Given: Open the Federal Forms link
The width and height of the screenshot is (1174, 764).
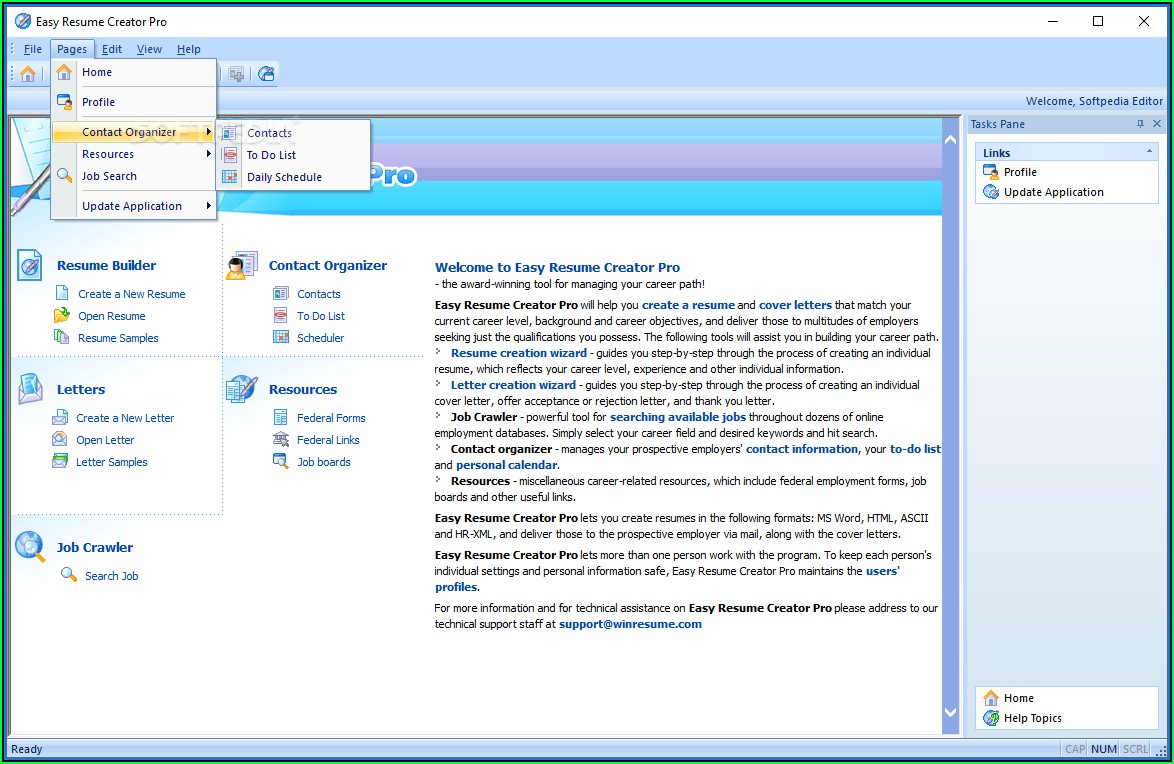Looking at the screenshot, I should coord(331,418).
